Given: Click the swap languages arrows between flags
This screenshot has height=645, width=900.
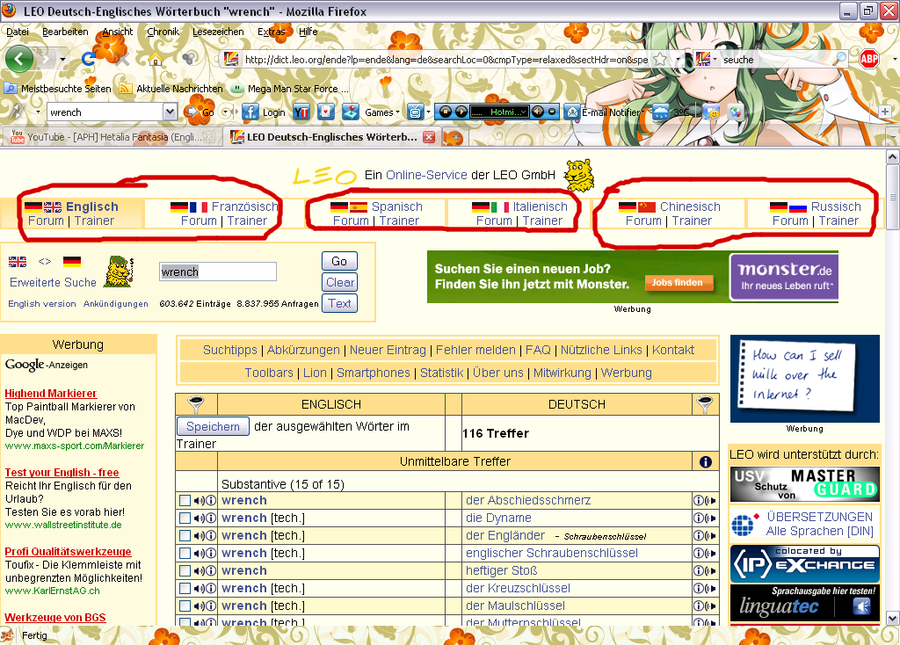Looking at the screenshot, I should pos(45,261).
